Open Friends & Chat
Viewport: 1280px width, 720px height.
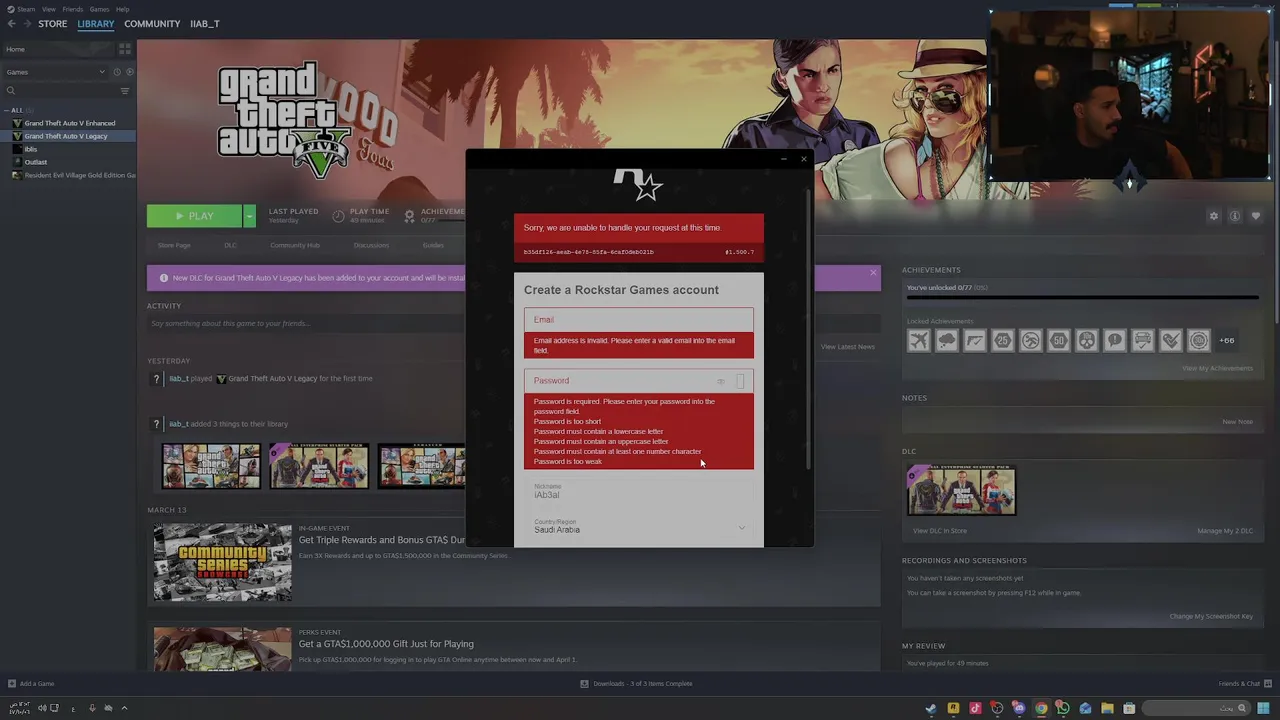click(x=1244, y=684)
